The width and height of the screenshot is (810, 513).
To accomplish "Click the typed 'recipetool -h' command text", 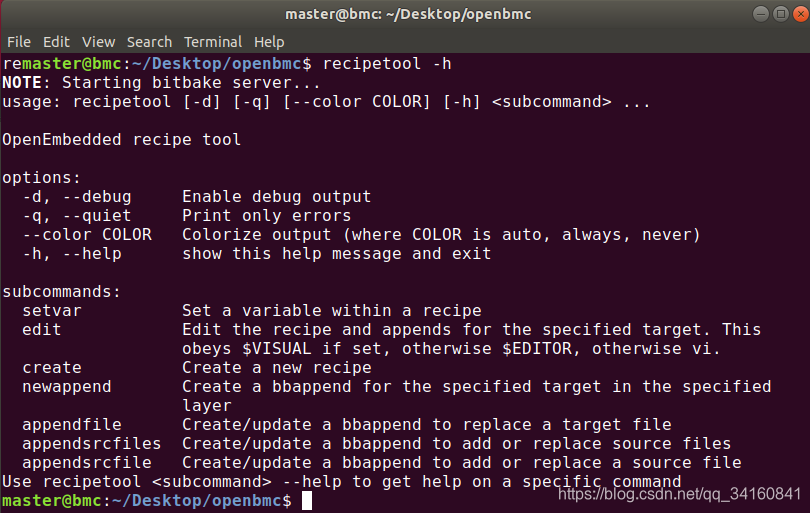I will click(x=387, y=64).
